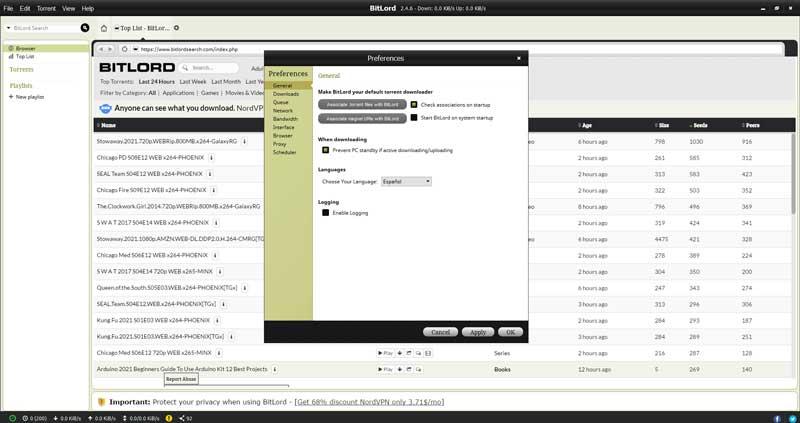Open the Help menu
This screenshot has height=423, width=800.
click(x=88, y=9)
